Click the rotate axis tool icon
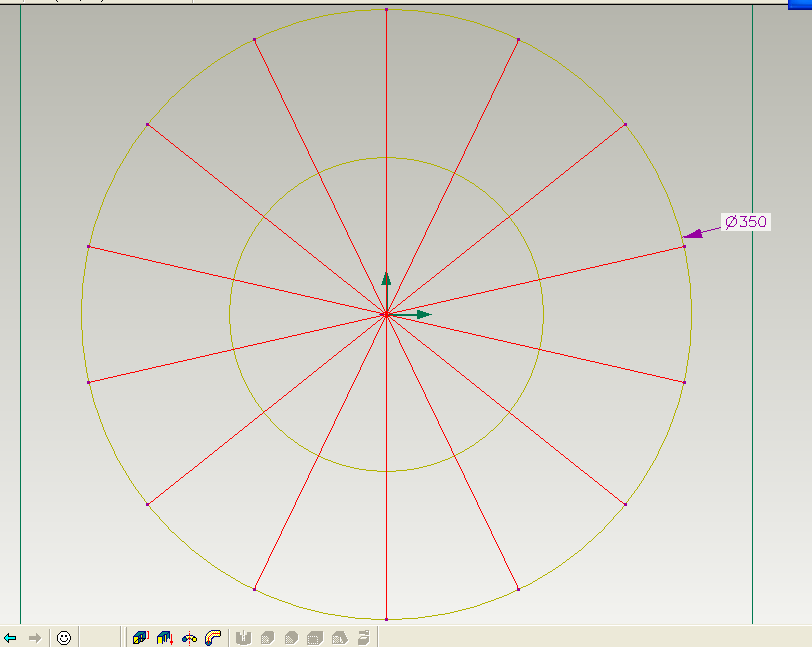The height and width of the screenshot is (647, 812). click(x=190, y=635)
